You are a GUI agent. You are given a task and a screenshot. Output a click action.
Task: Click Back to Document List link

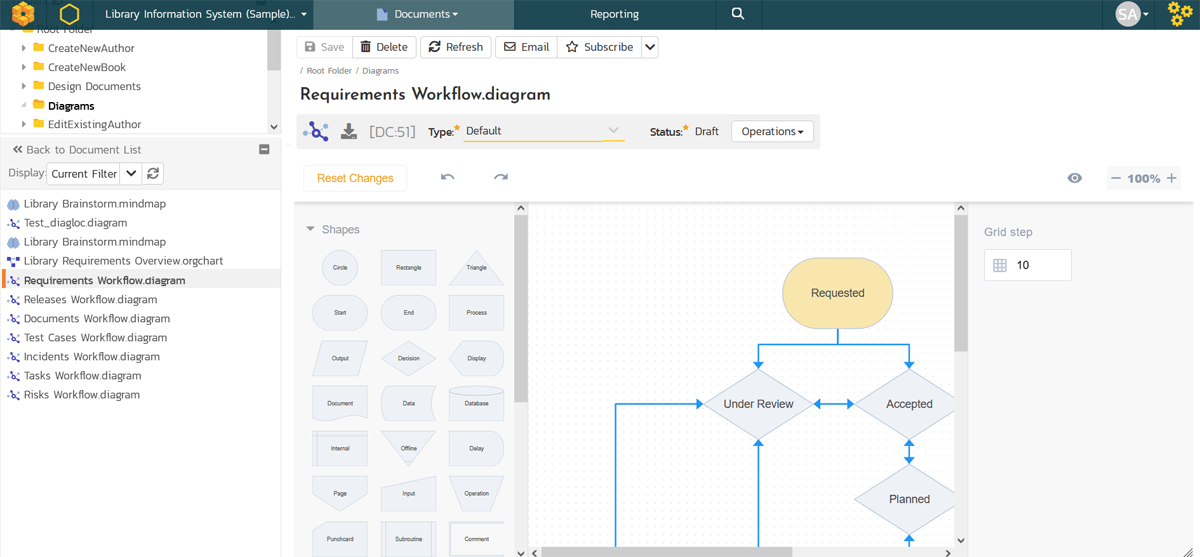coord(76,150)
